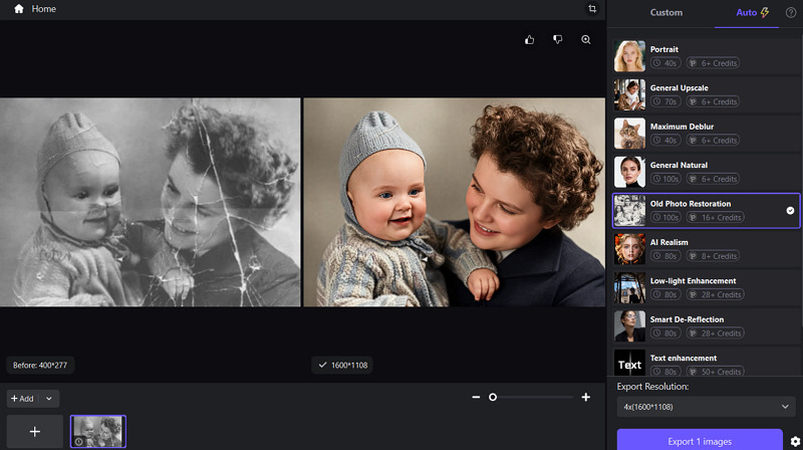Screen dimensions: 803x450
Task: Click the magnifier zoom icon
Action: (x=586, y=40)
